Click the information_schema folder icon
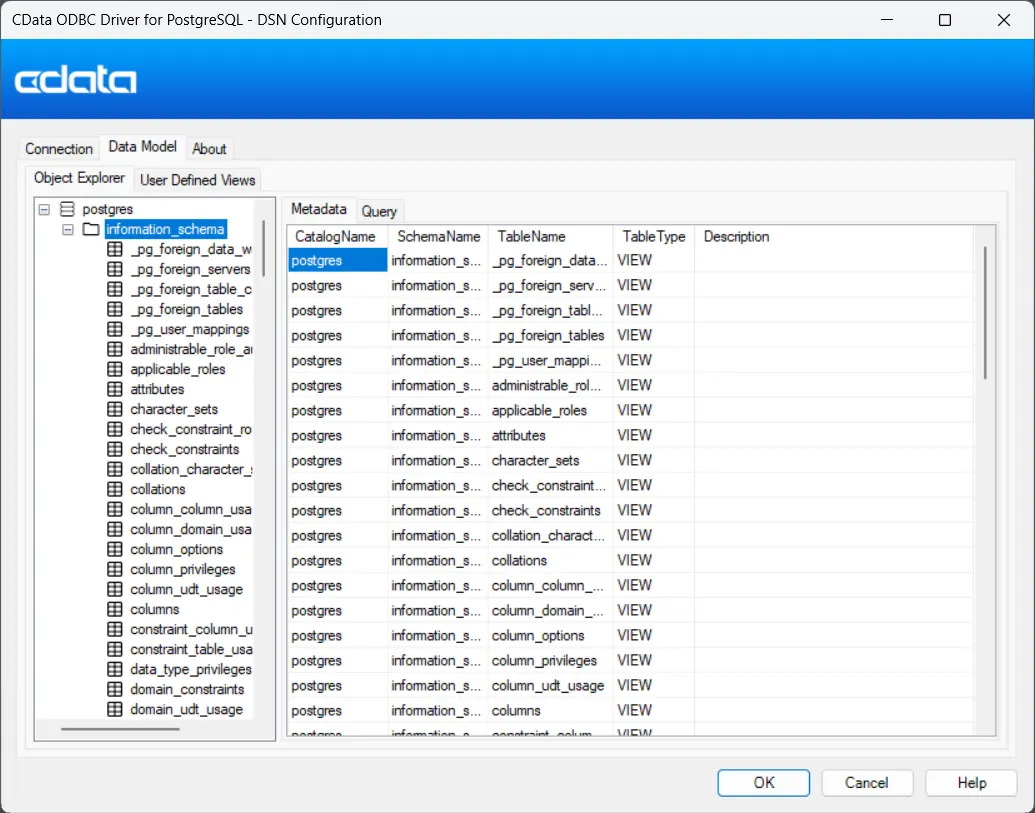This screenshot has height=813, width=1035. 91,229
